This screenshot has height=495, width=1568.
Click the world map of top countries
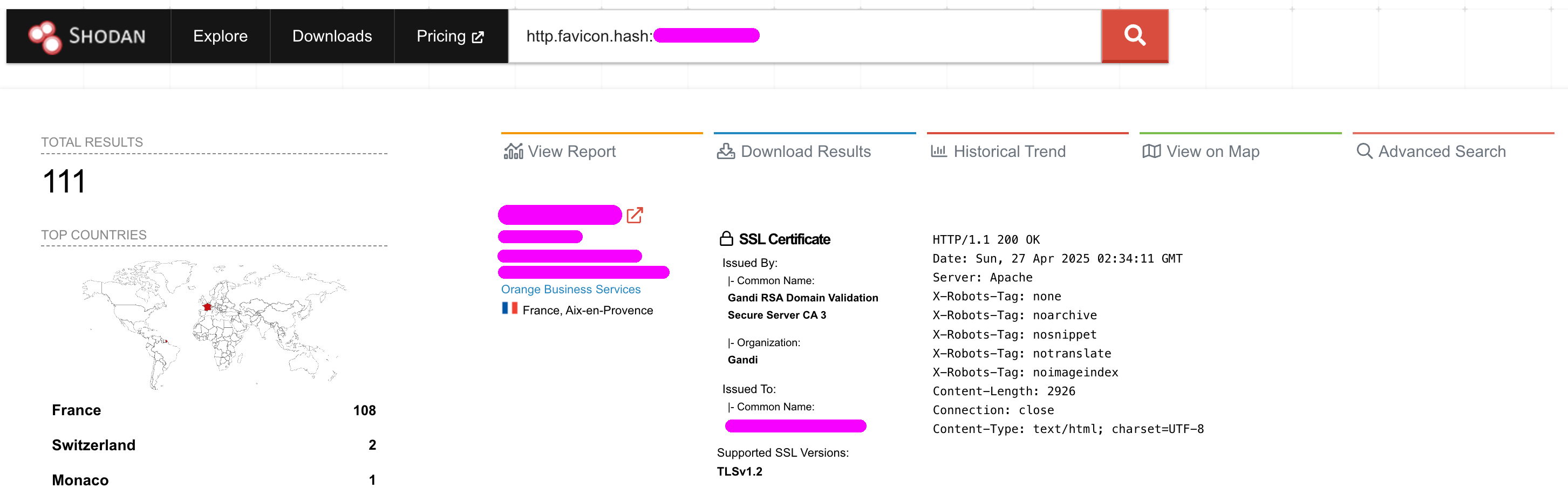pyautogui.click(x=214, y=325)
